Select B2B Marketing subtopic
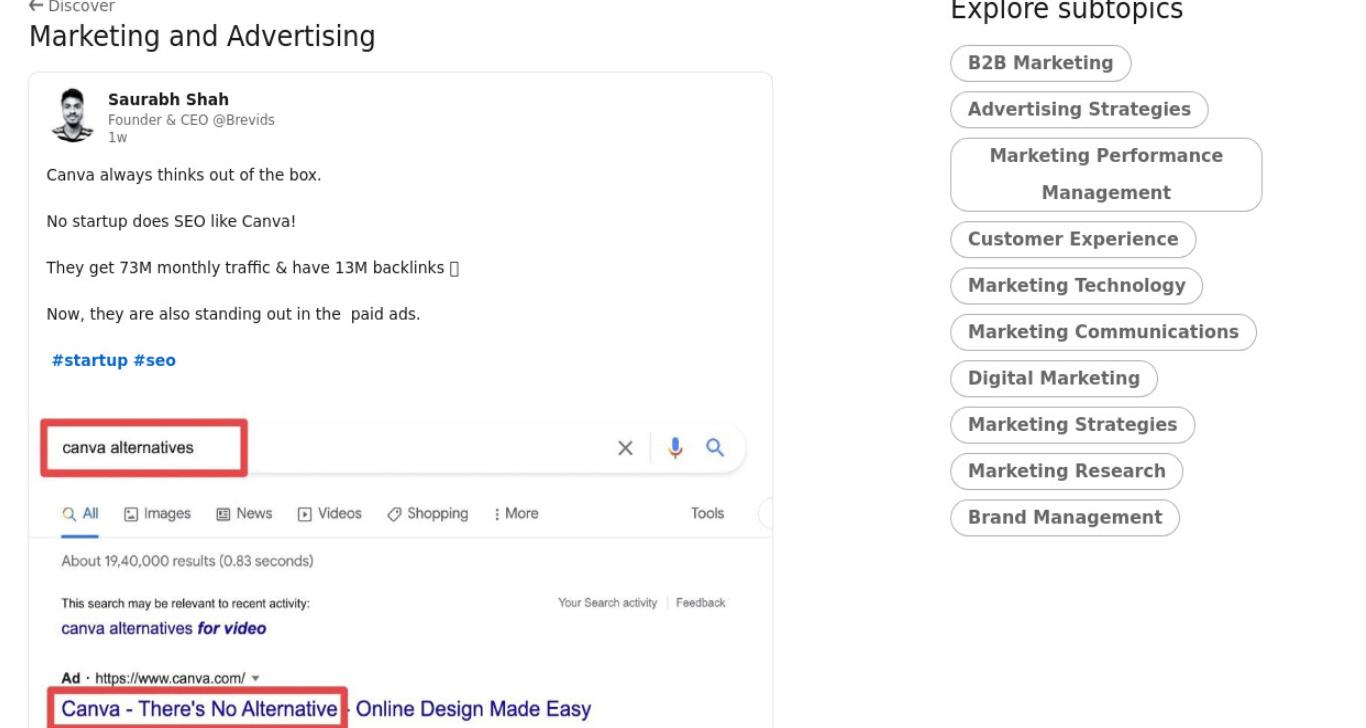Image resolution: width=1366 pixels, height=728 pixels. pyautogui.click(x=1040, y=63)
